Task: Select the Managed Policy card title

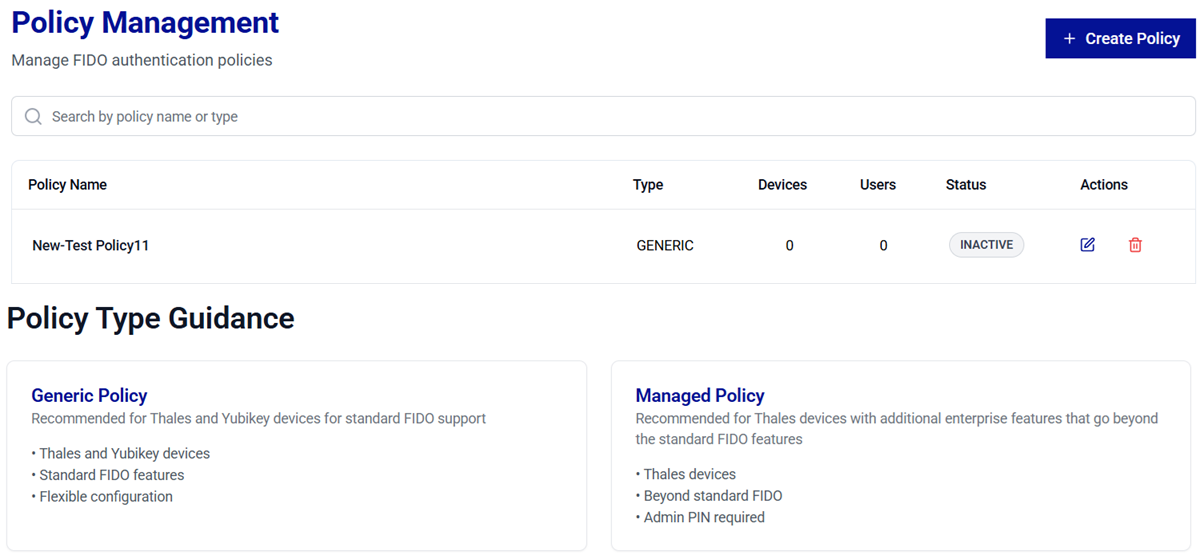Action: click(699, 395)
